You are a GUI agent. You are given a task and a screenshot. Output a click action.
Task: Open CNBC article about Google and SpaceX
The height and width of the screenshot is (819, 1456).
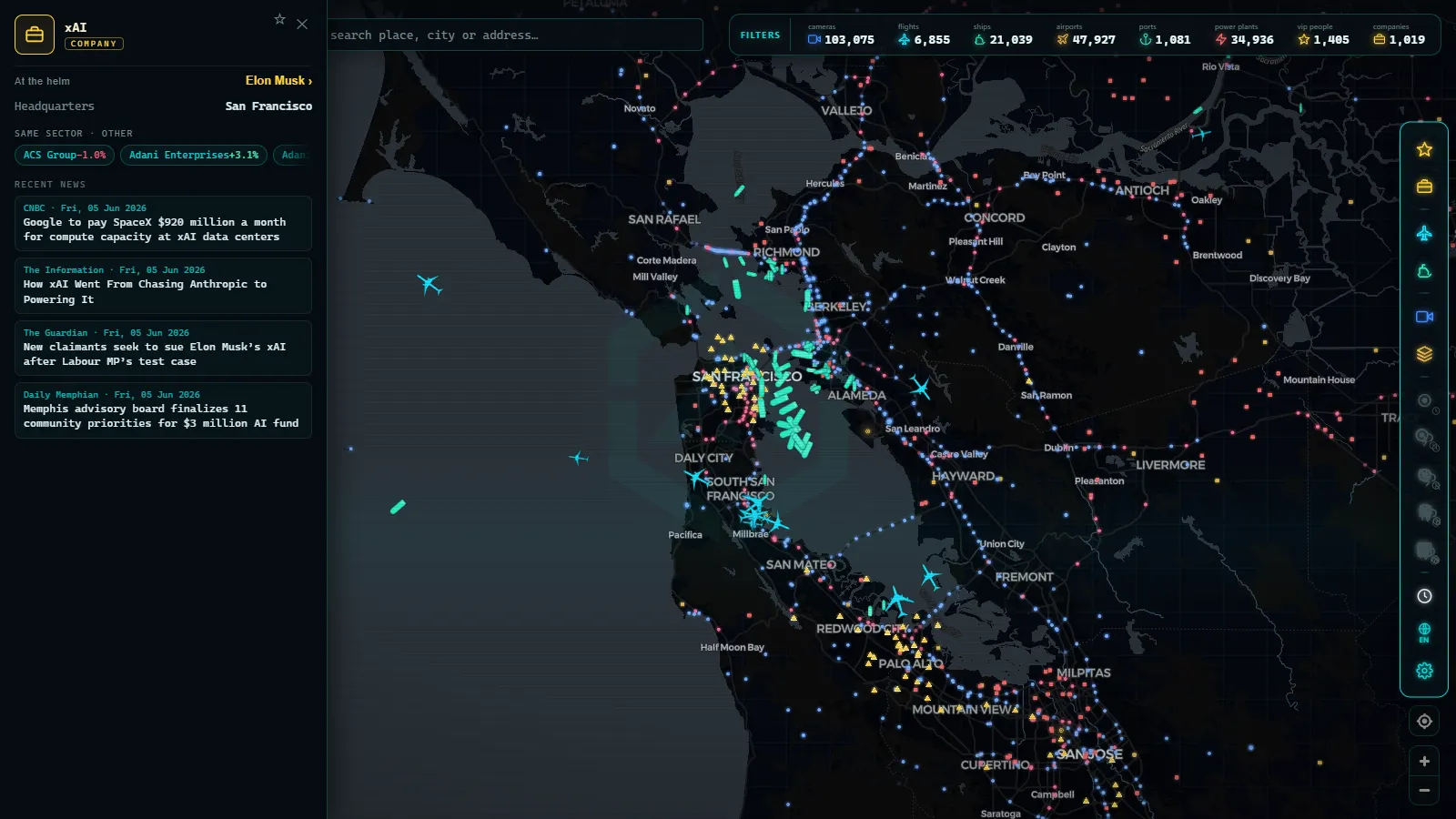point(163,223)
